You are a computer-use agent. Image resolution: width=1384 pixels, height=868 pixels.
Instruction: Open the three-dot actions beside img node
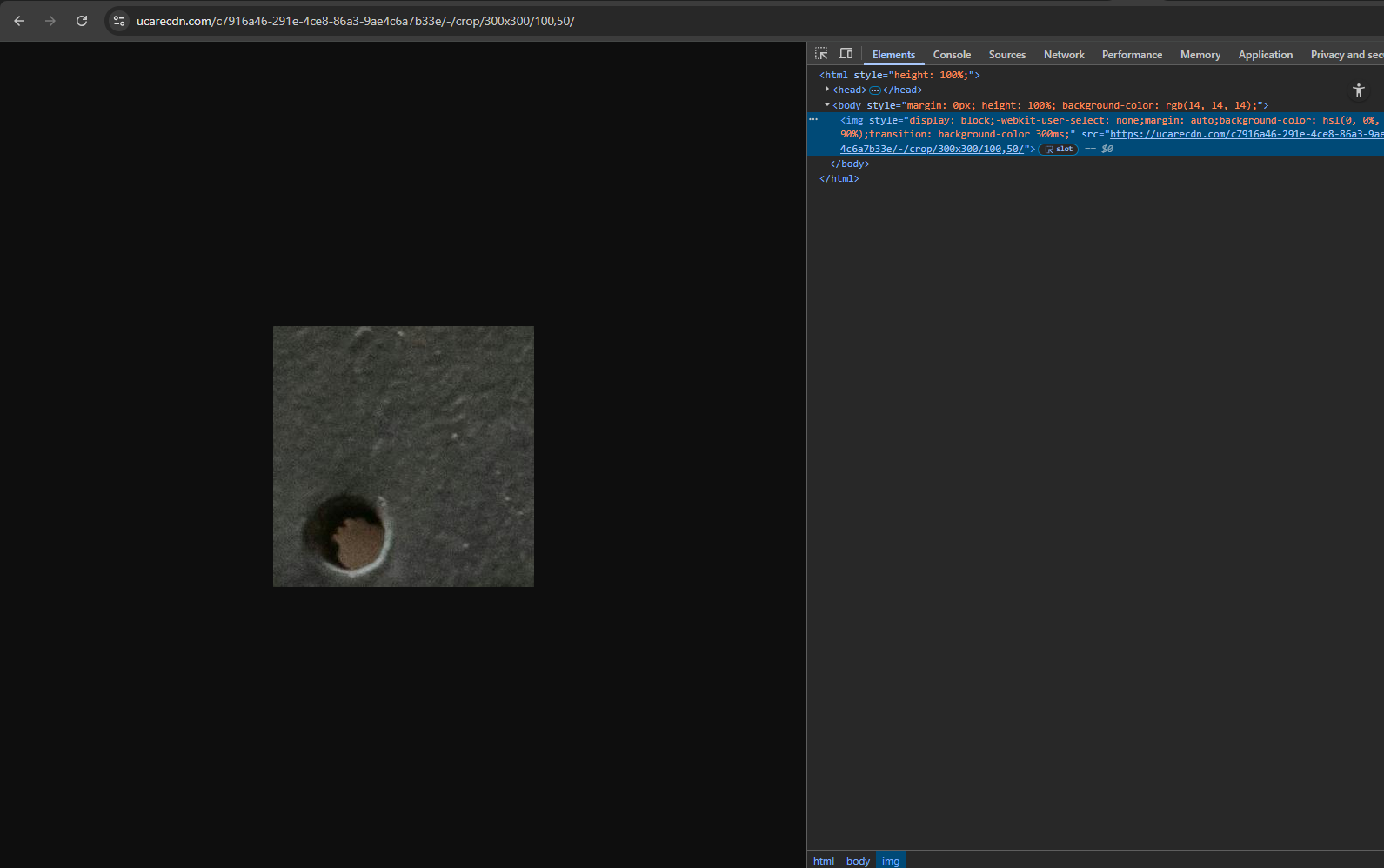click(813, 119)
